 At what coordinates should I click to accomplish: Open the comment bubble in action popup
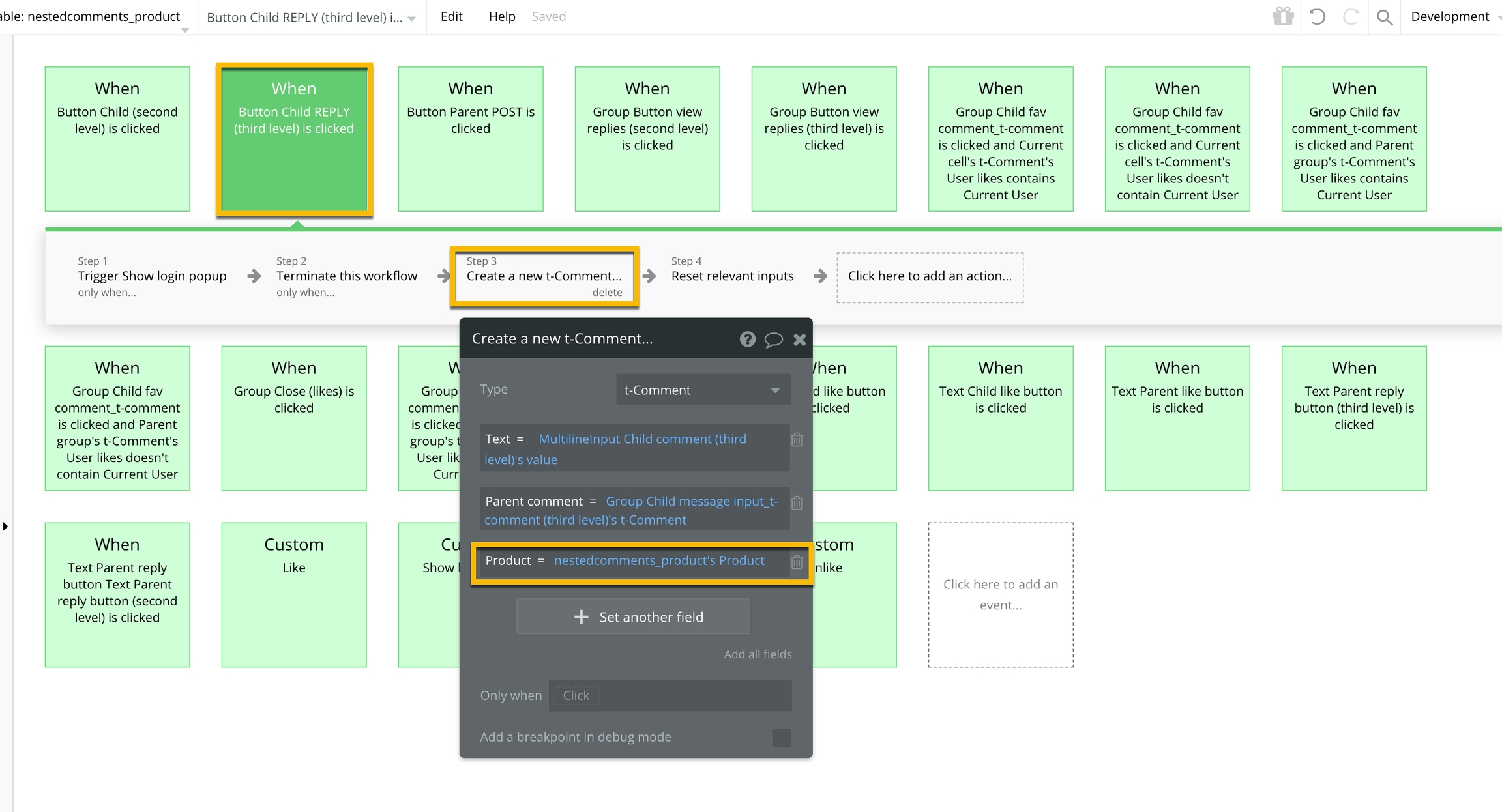pos(773,340)
